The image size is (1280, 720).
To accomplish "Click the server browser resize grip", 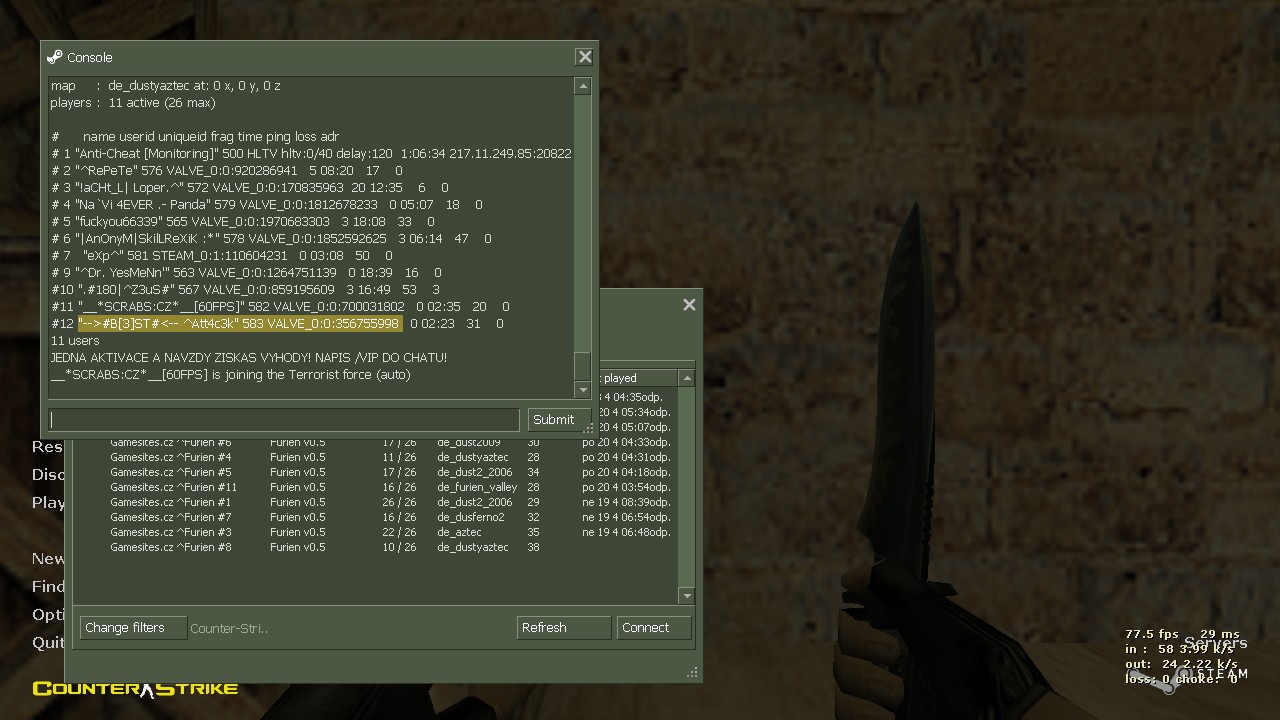I will pyautogui.click(x=692, y=673).
